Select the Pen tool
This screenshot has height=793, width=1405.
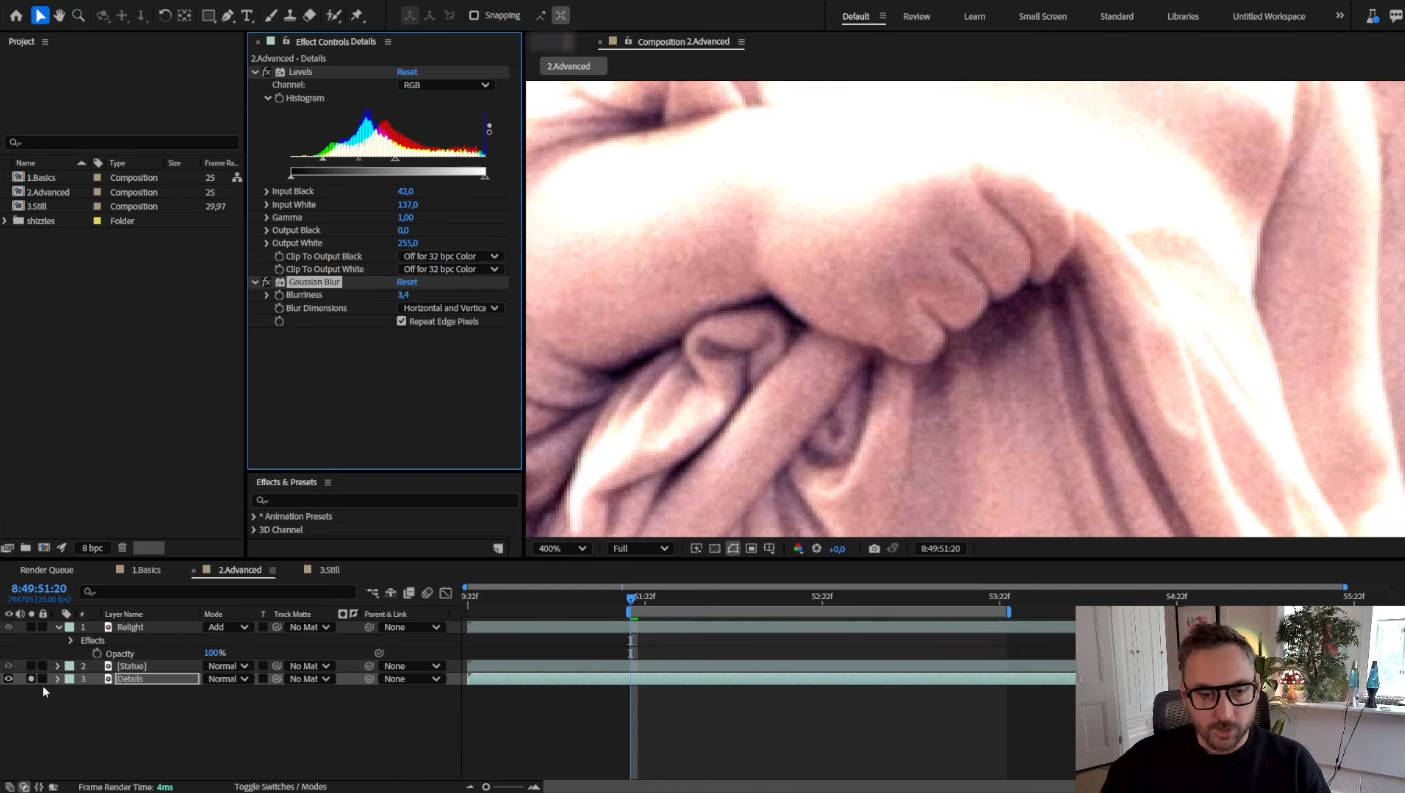(x=229, y=15)
